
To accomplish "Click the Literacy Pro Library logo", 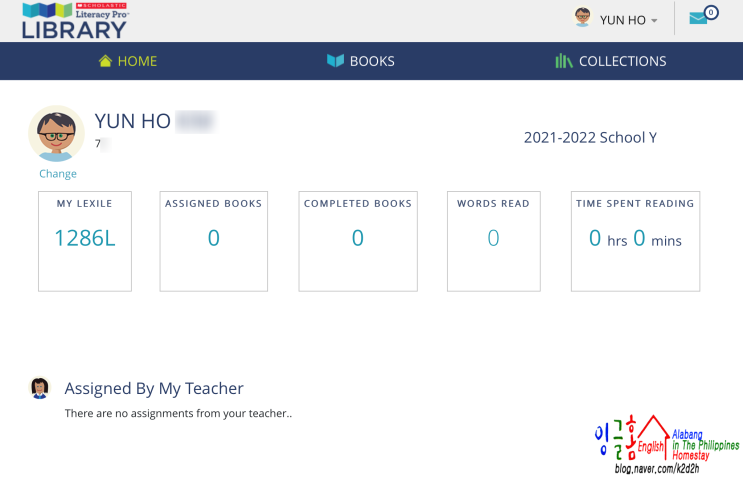I will point(75,20).
